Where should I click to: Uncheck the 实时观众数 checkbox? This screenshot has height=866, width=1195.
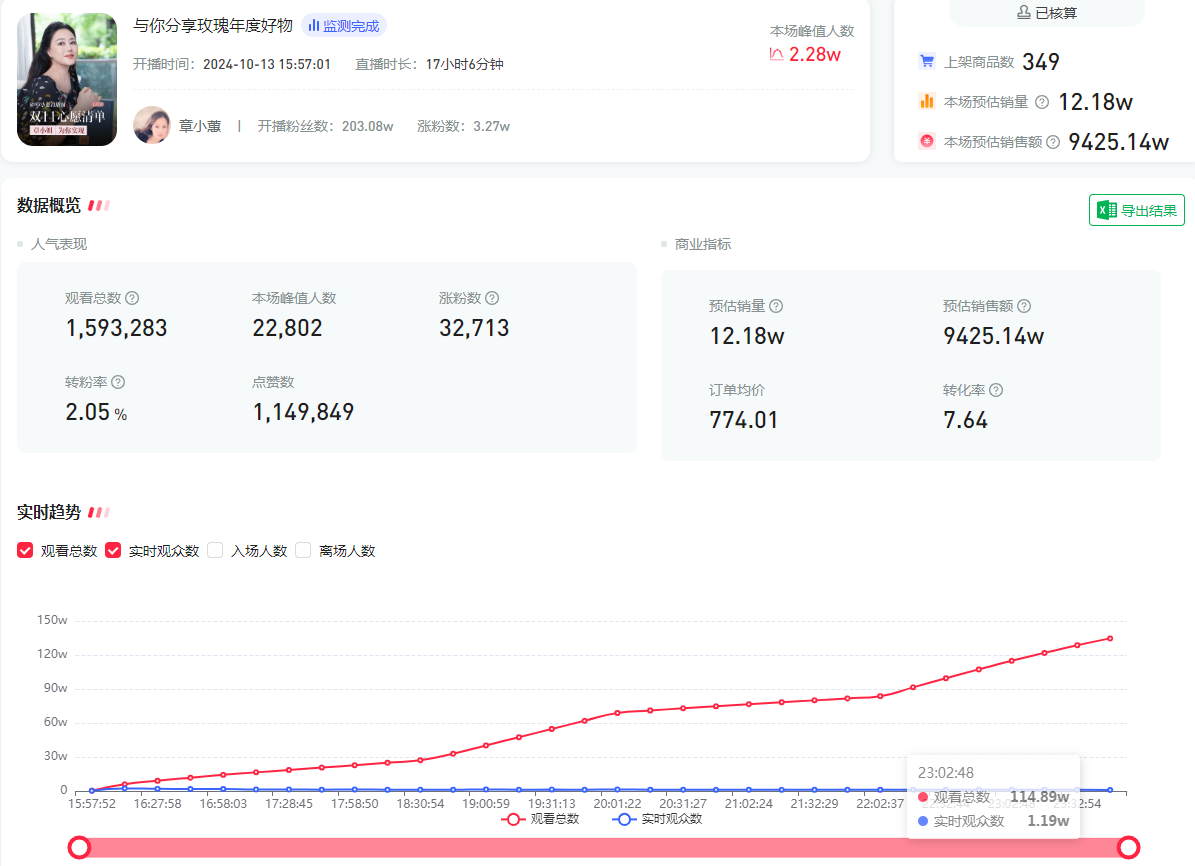click(x=114, y=550)
